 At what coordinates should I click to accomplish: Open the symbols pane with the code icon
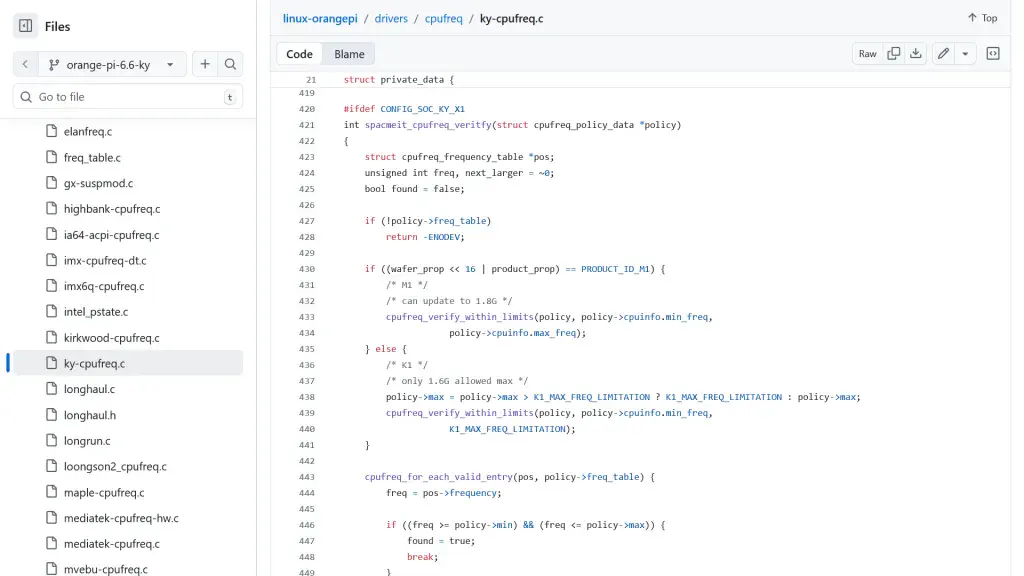[x=993, y=53]
